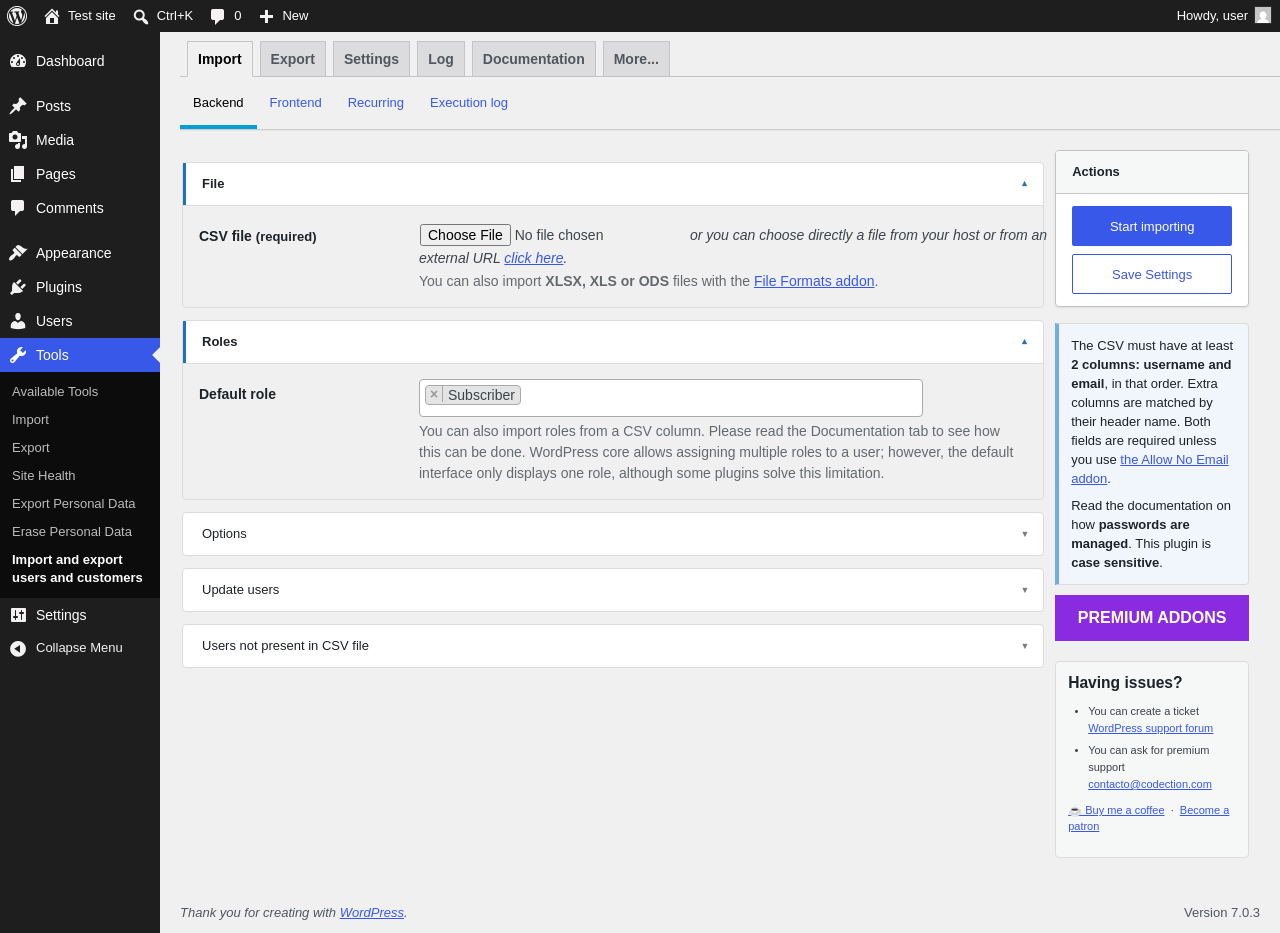Open the Log tab
Image resolution: width=1280 pixels, height=933 pixels.
pyautogui.click(x=441, y=59)
